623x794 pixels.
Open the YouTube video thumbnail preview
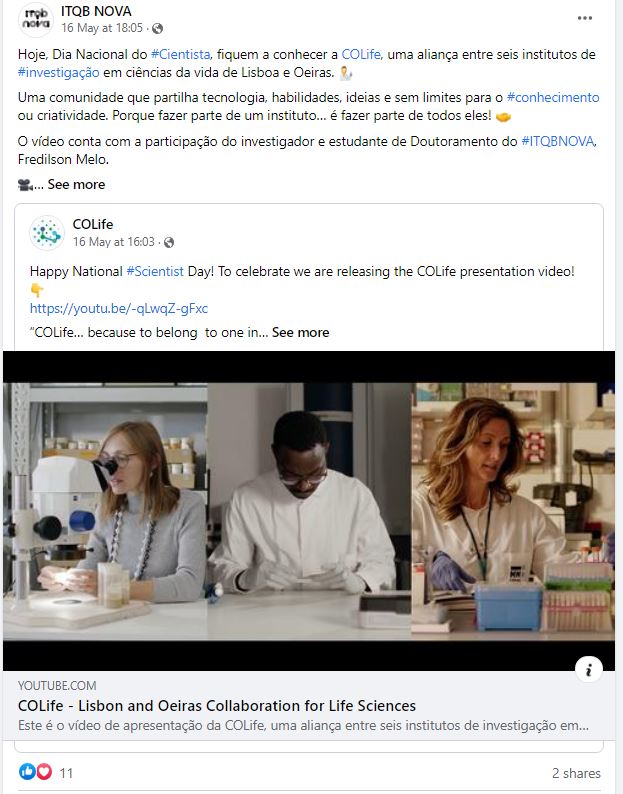pyautogui.click(x=309, y=510)
